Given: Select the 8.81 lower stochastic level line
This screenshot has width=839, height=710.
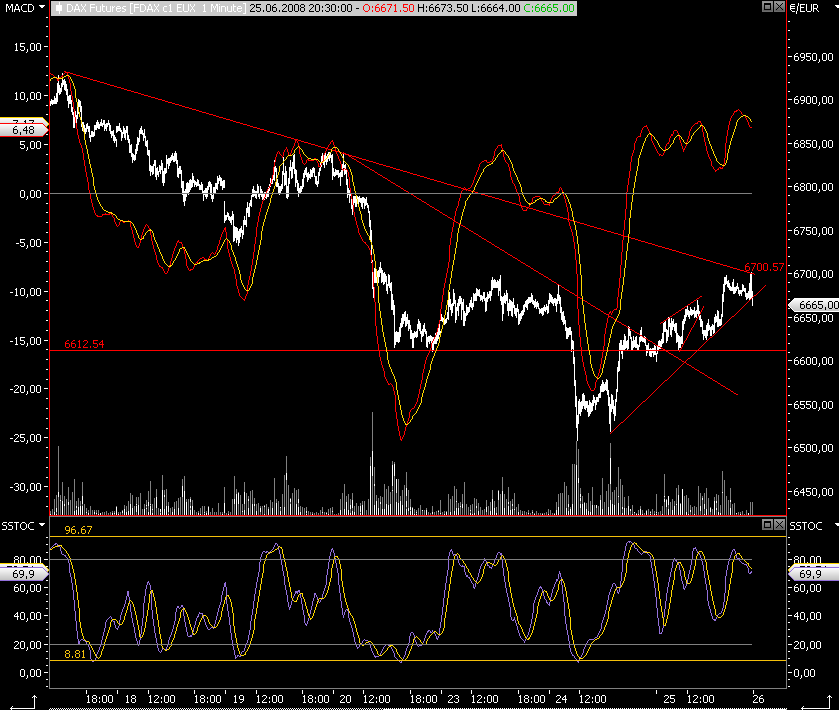Looking at the screenshot, I should [417, 661].
